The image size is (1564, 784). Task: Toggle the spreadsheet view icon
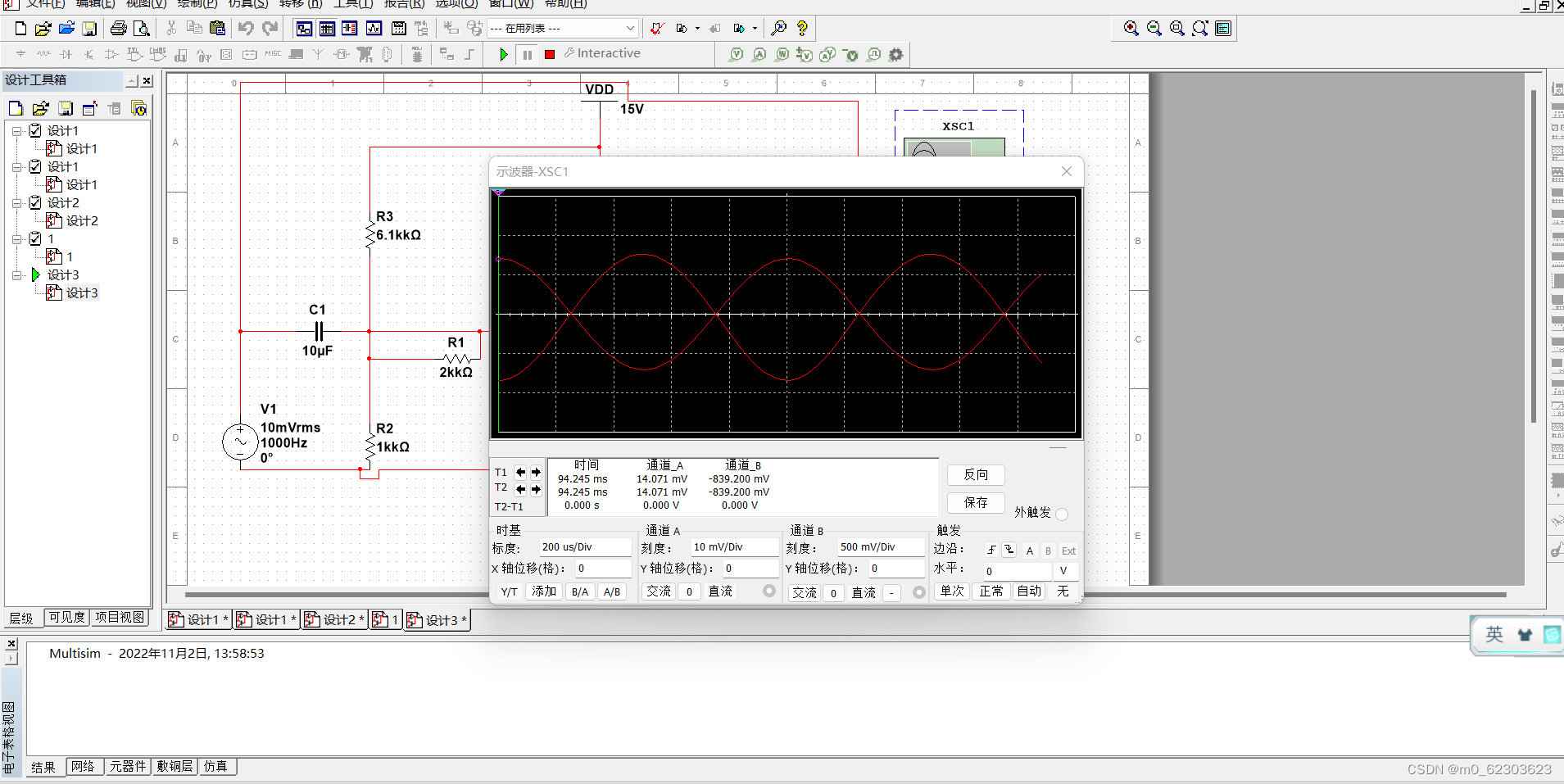point(327,29)
